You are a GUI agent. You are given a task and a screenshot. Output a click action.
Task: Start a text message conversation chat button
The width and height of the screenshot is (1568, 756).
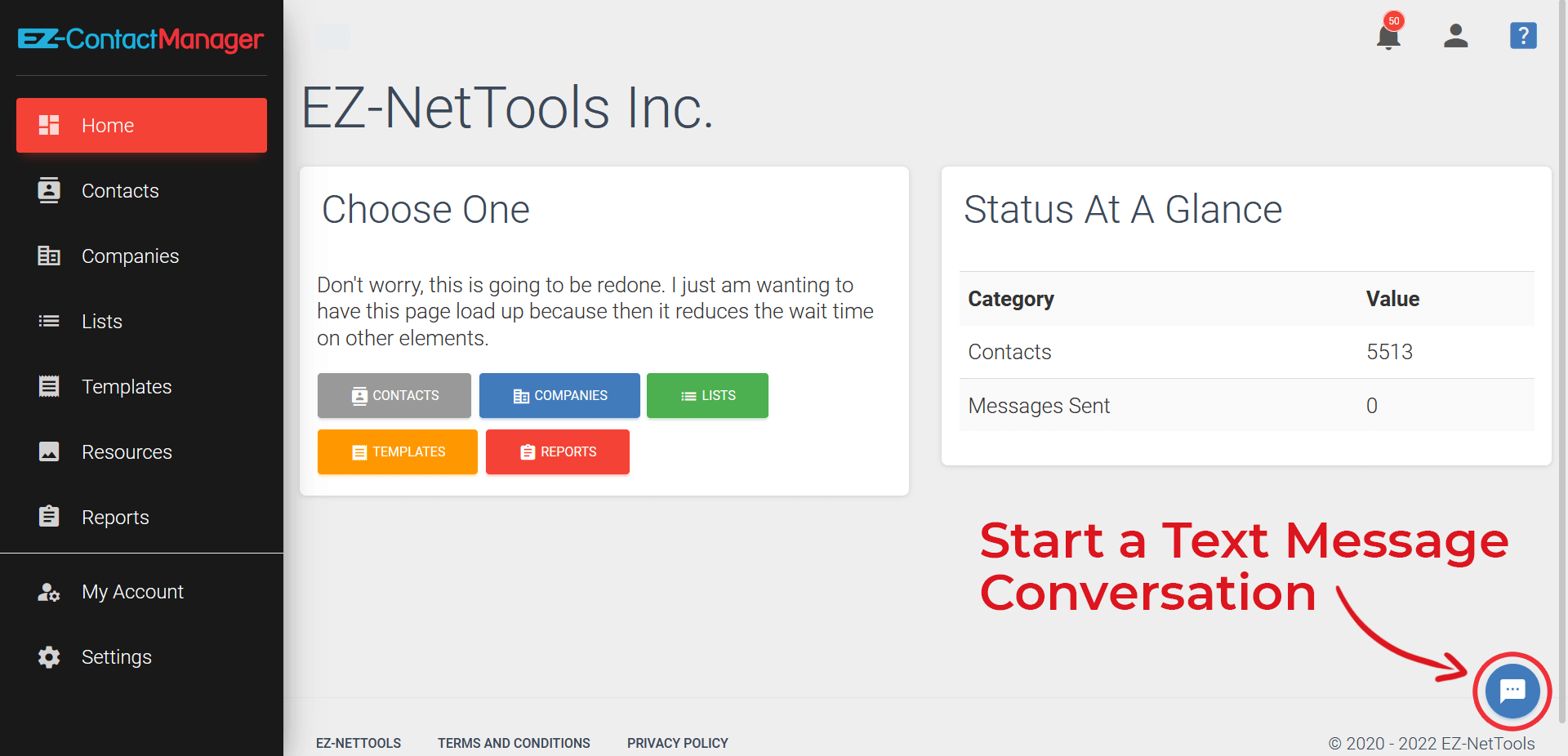[1512, 691]
